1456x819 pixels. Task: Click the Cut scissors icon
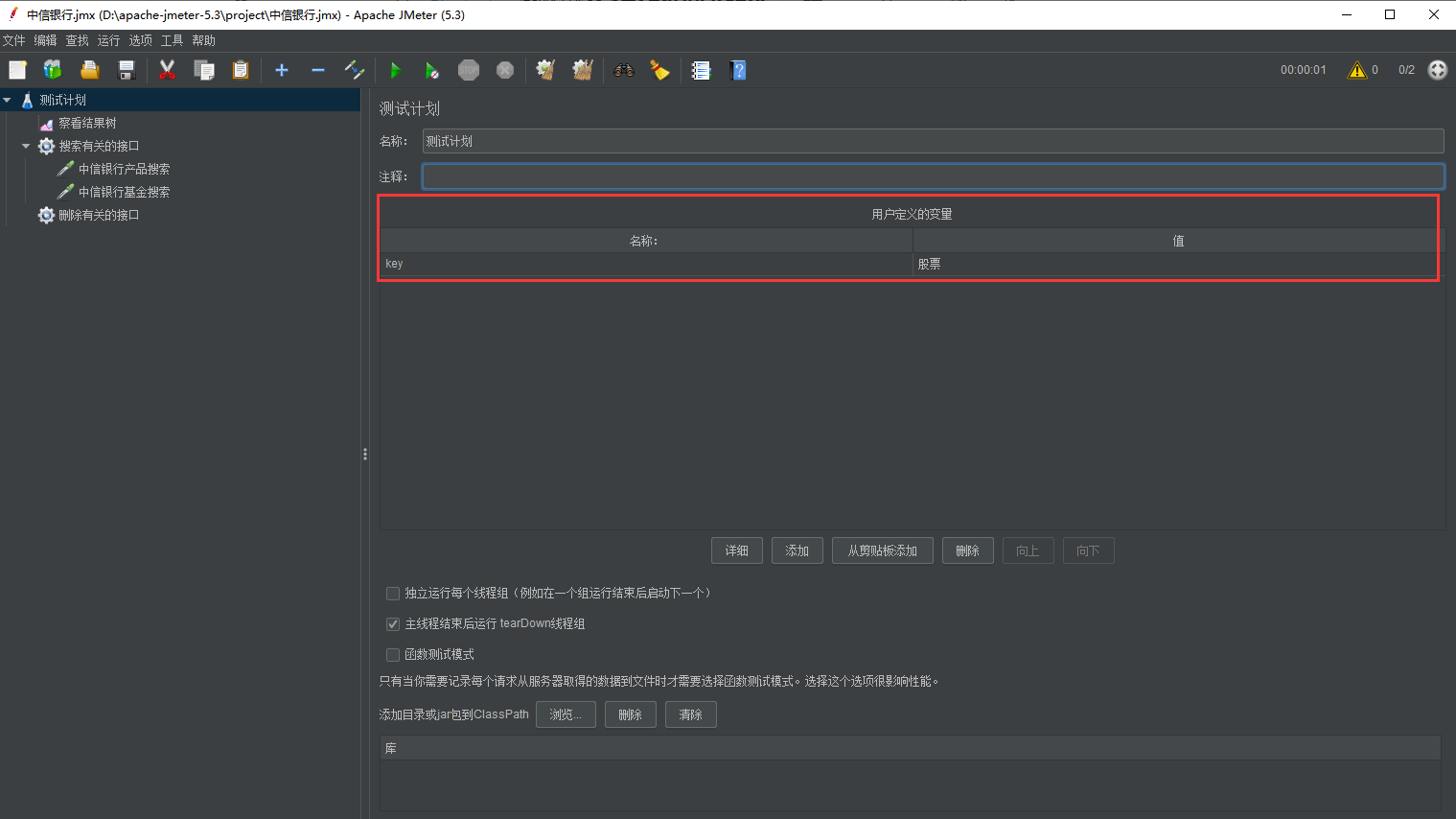pos(167,70)
